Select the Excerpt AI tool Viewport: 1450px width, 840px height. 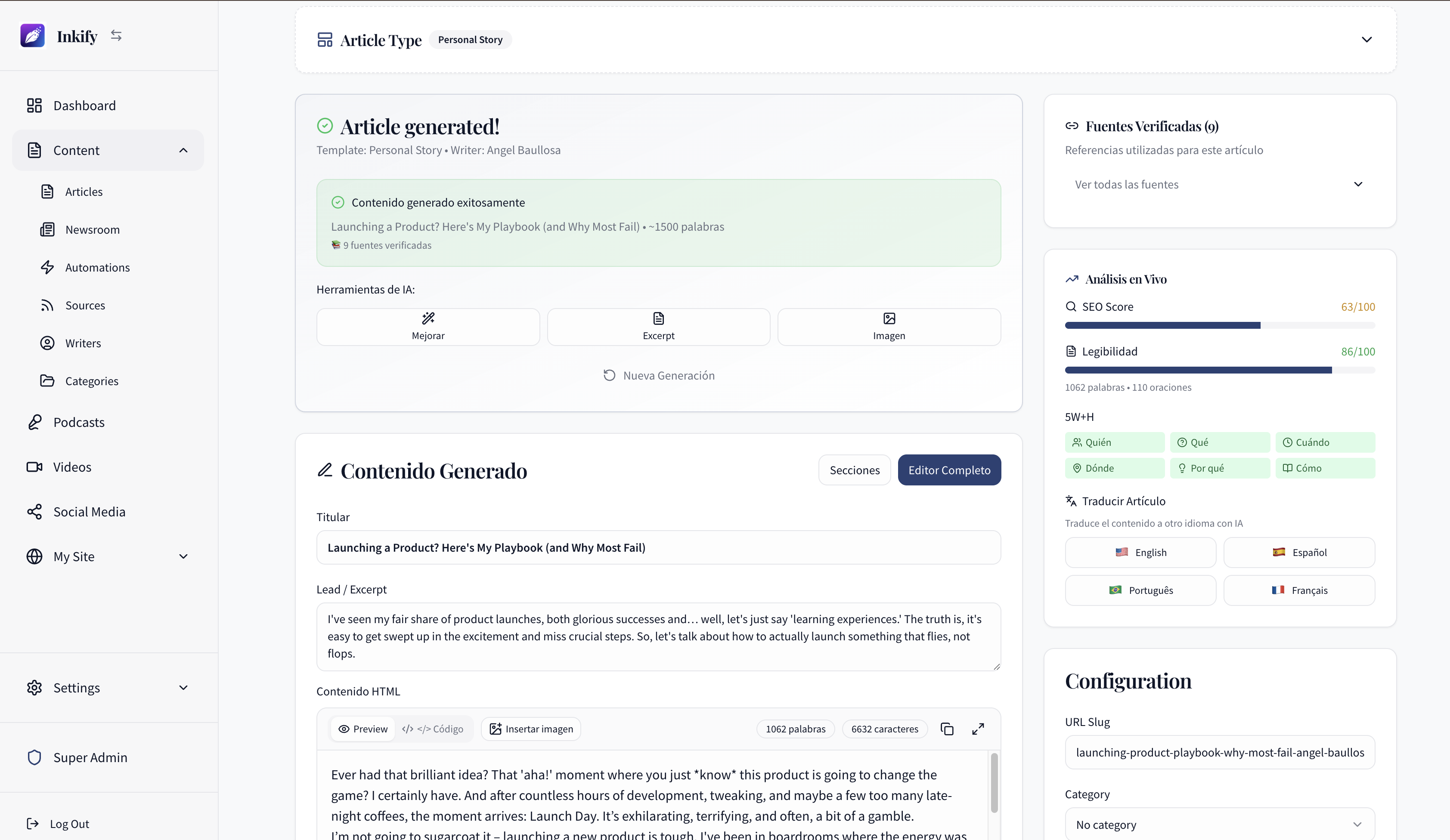coord(658,327)
